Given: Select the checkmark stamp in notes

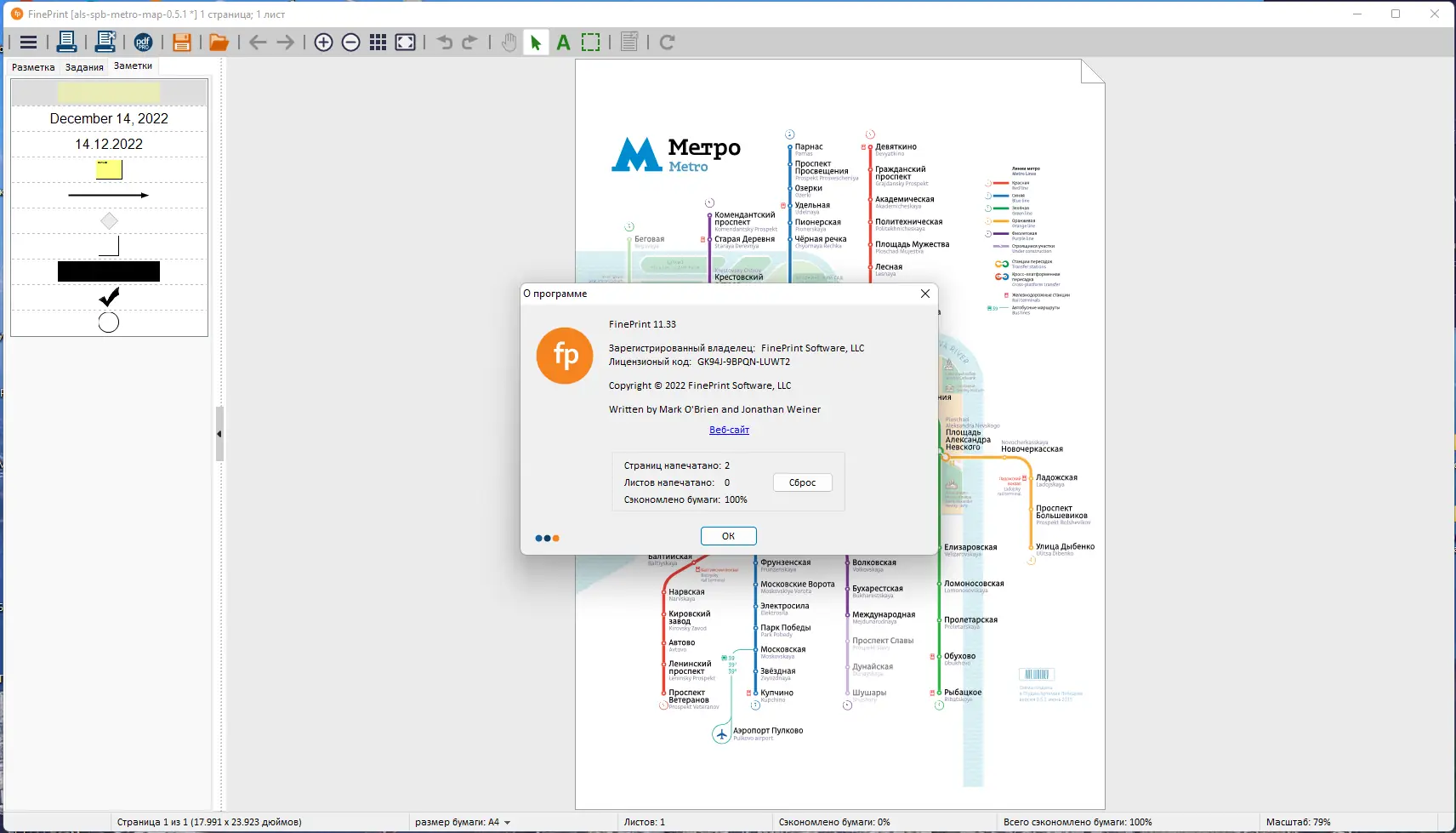Looking at the screenshot, I should coord(109,297).
